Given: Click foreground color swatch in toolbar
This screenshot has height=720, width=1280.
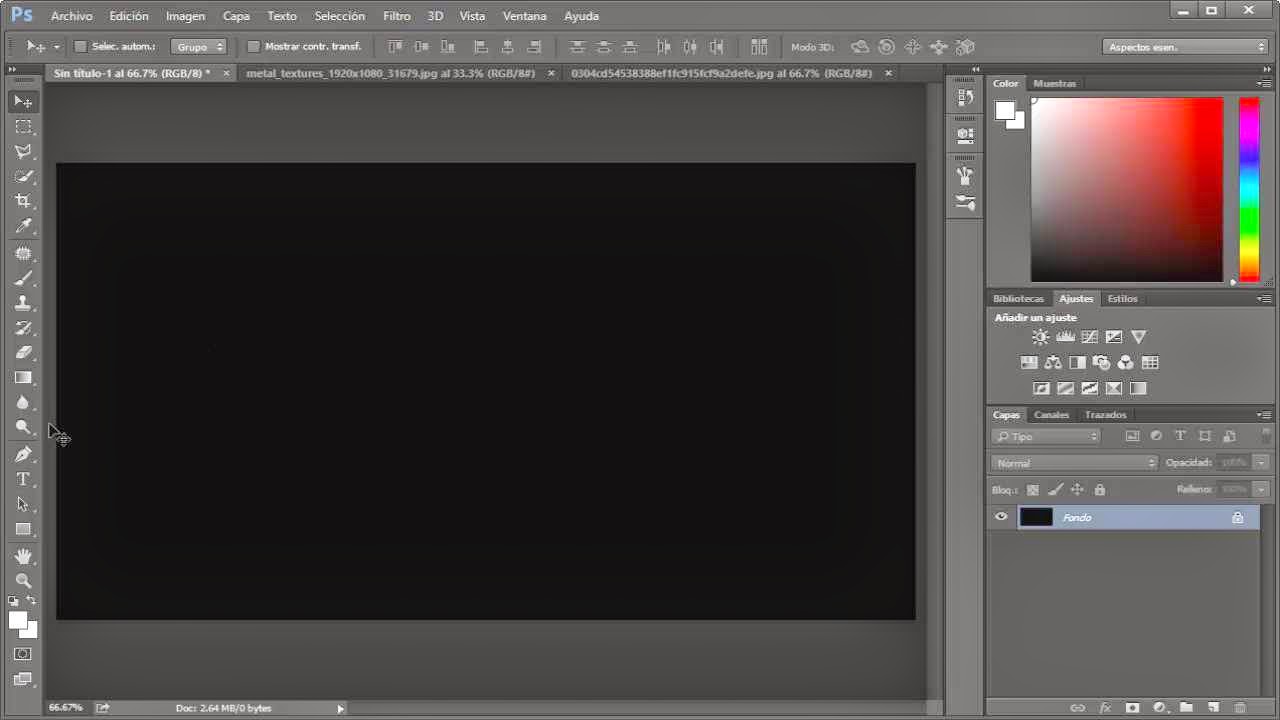Looking at the screenshot, I should [18, 620].
